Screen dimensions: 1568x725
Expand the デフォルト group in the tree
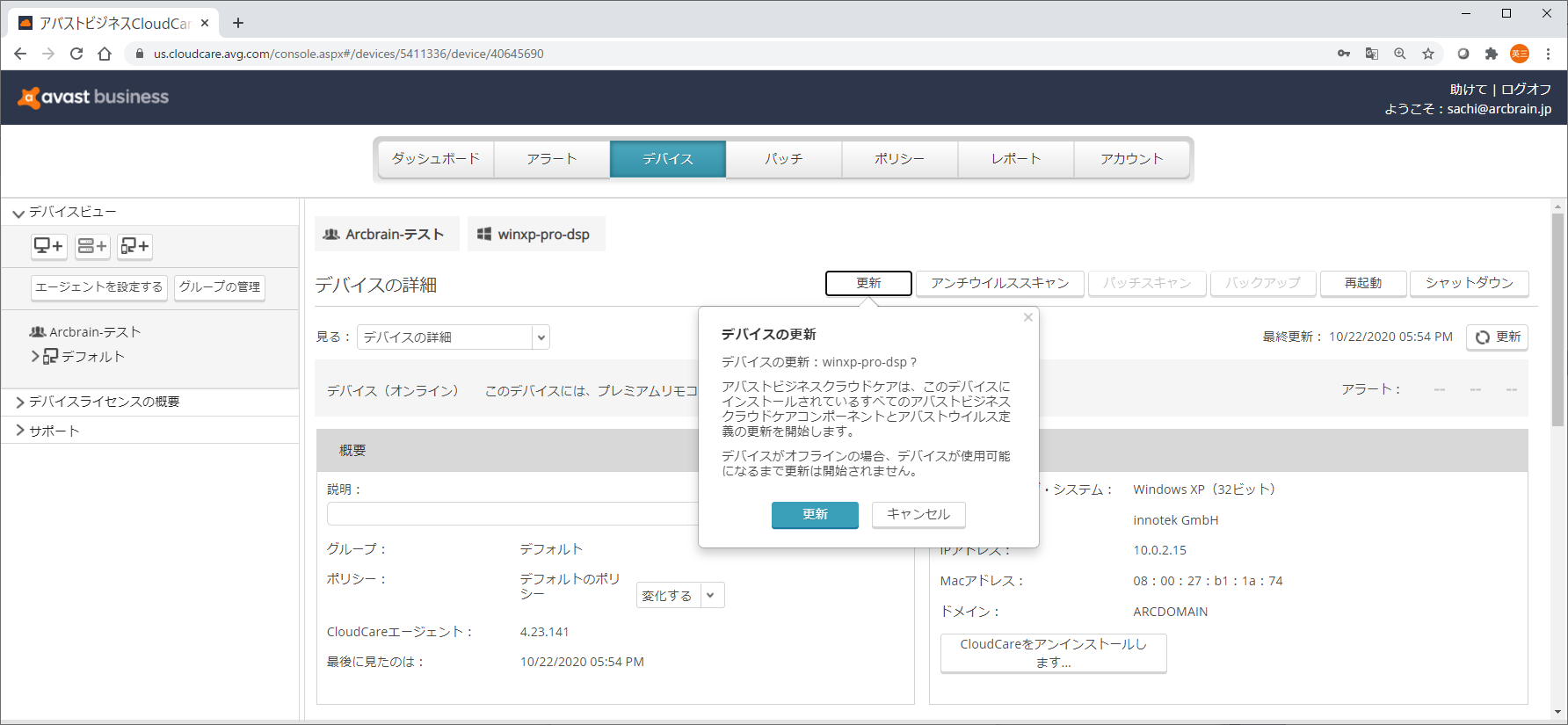35,356
